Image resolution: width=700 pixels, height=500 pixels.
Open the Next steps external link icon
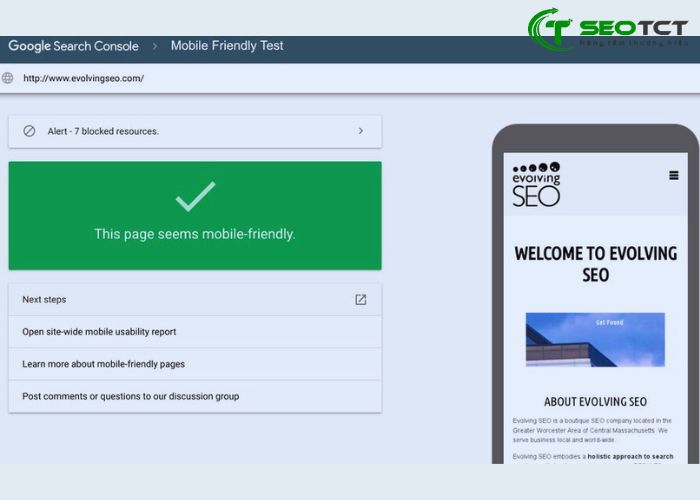coord(361,300)
